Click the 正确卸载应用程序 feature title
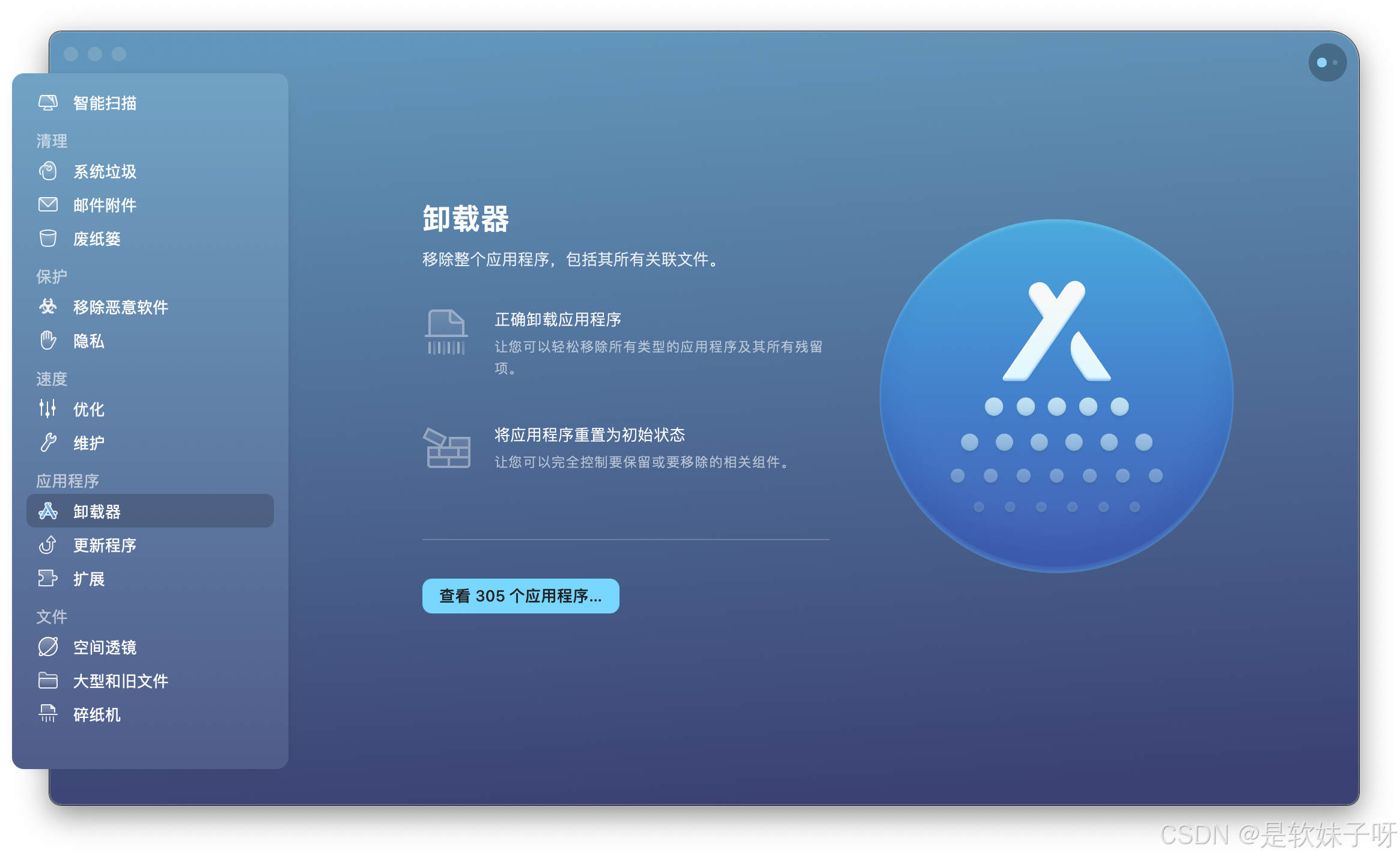The image size is (1400, 858). click(558, 319)
